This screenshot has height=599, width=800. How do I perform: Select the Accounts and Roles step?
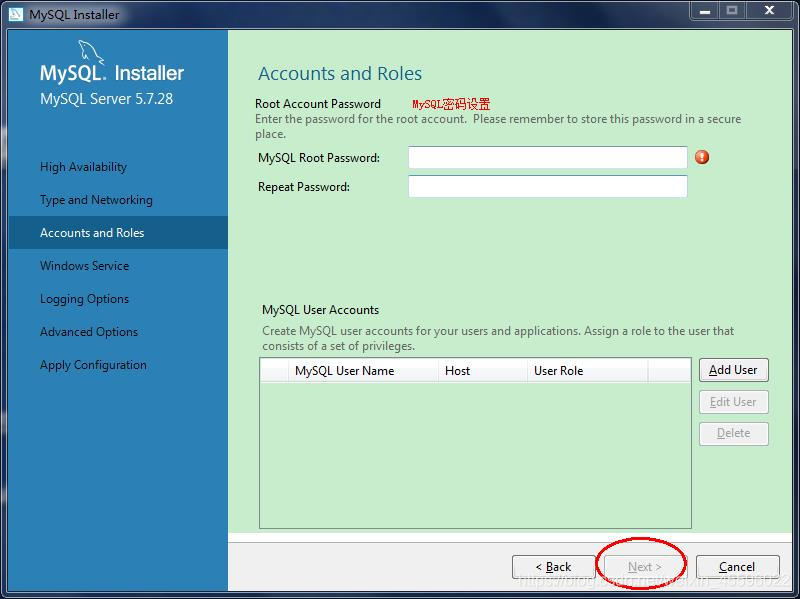coord(118,233)
